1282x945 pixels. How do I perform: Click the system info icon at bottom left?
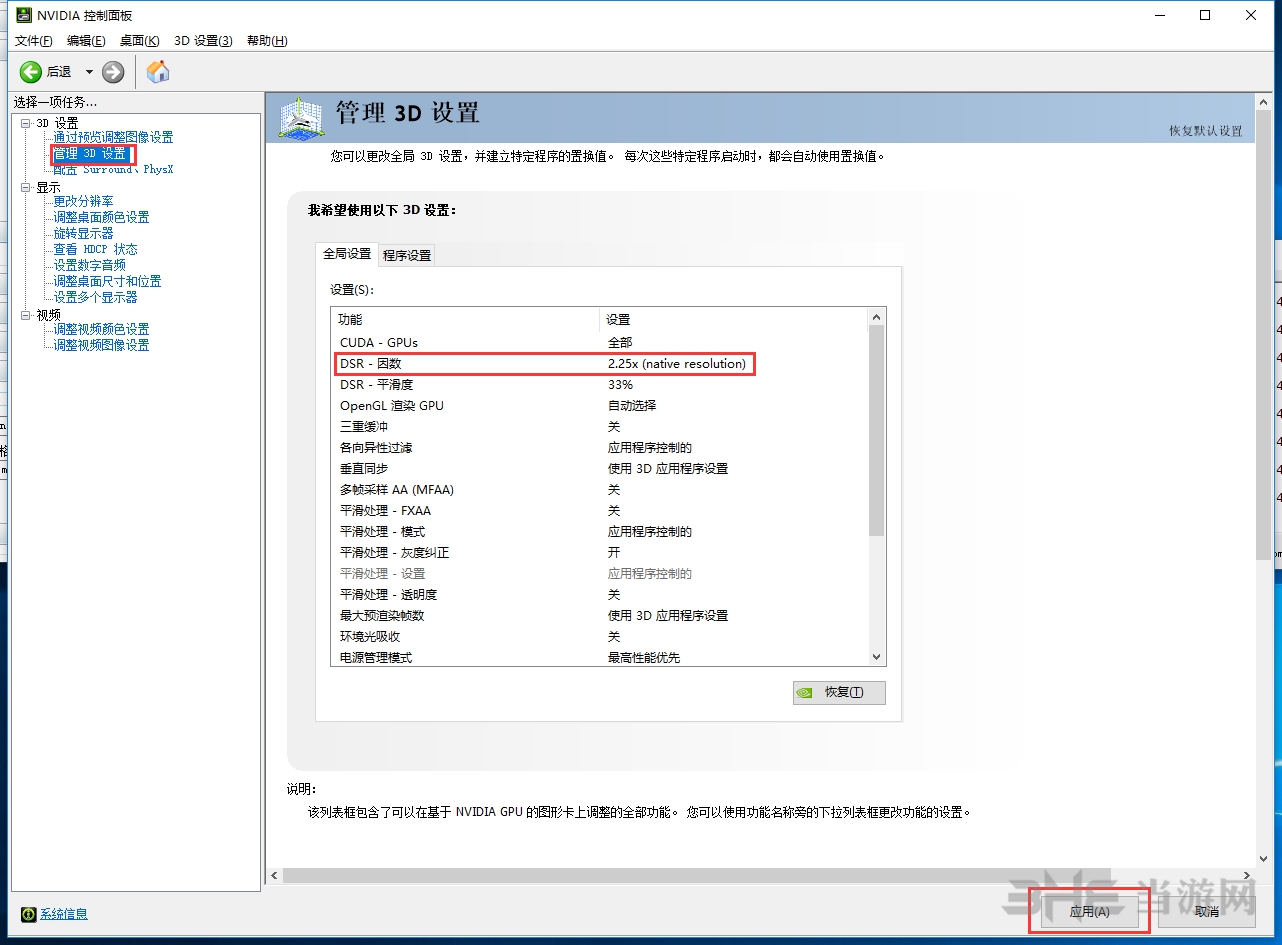[x=28, y=914]
